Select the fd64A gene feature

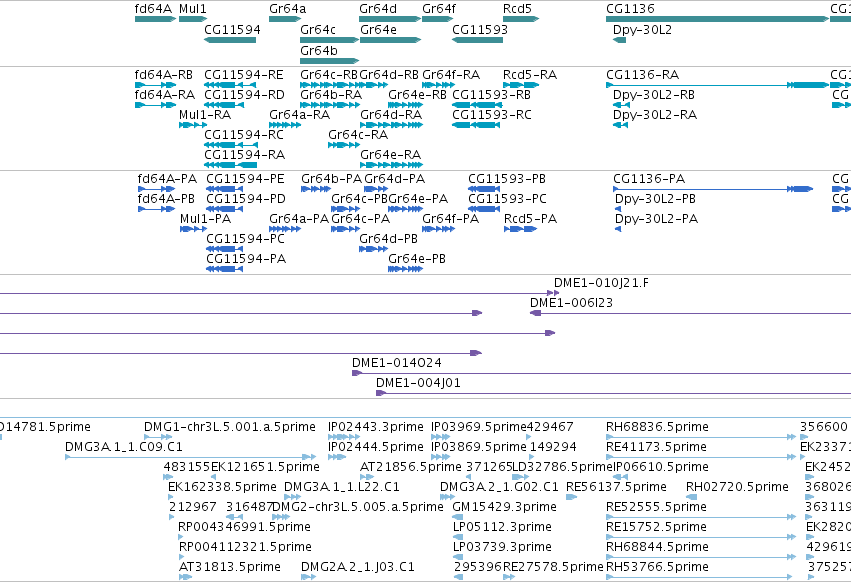(155, 19)
